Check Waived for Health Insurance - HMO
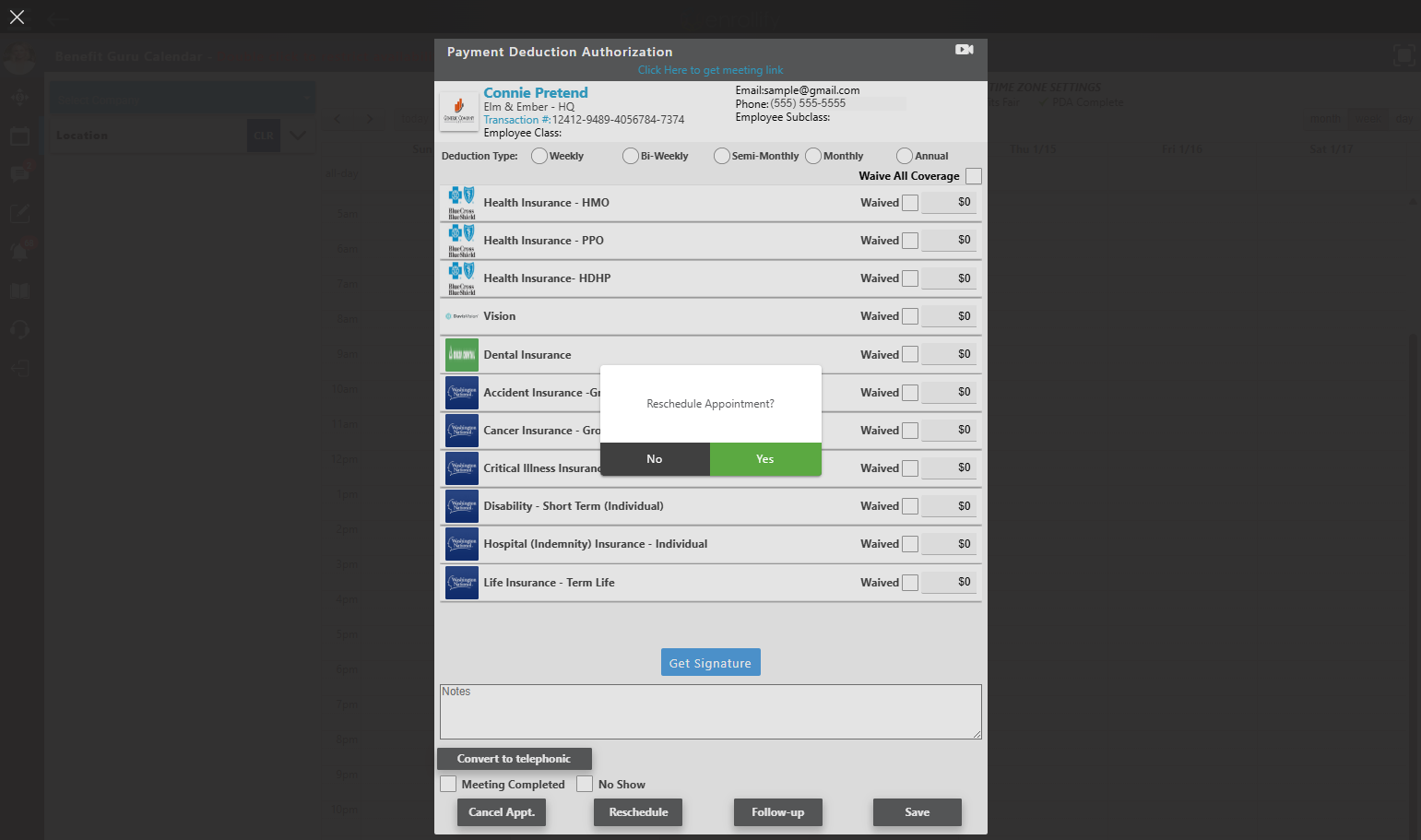This screenshot has width=1421, height=840. click(910, 203)
